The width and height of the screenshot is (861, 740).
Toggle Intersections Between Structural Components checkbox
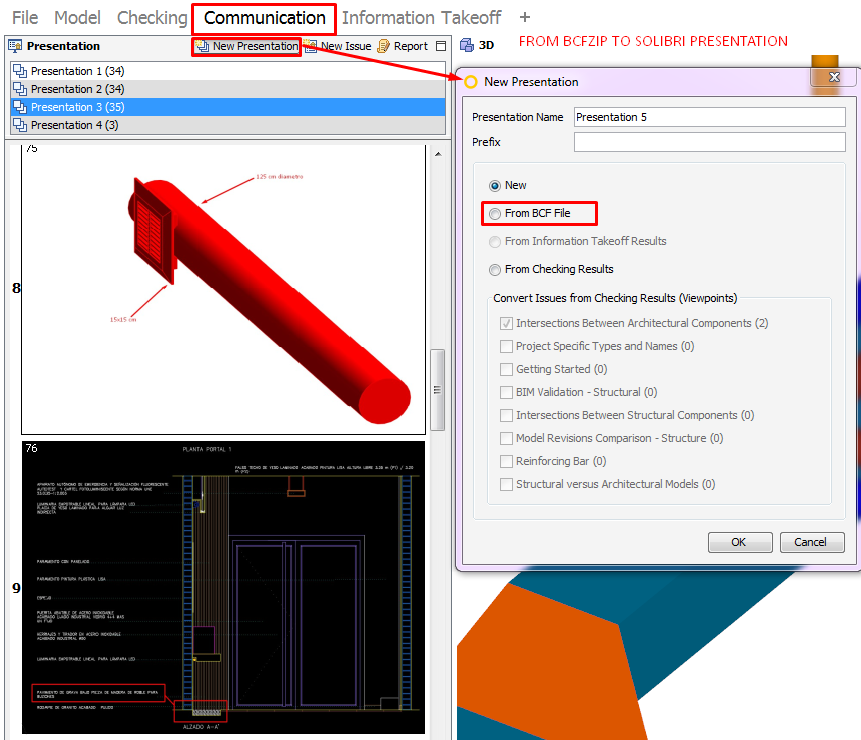coord(506,416)
